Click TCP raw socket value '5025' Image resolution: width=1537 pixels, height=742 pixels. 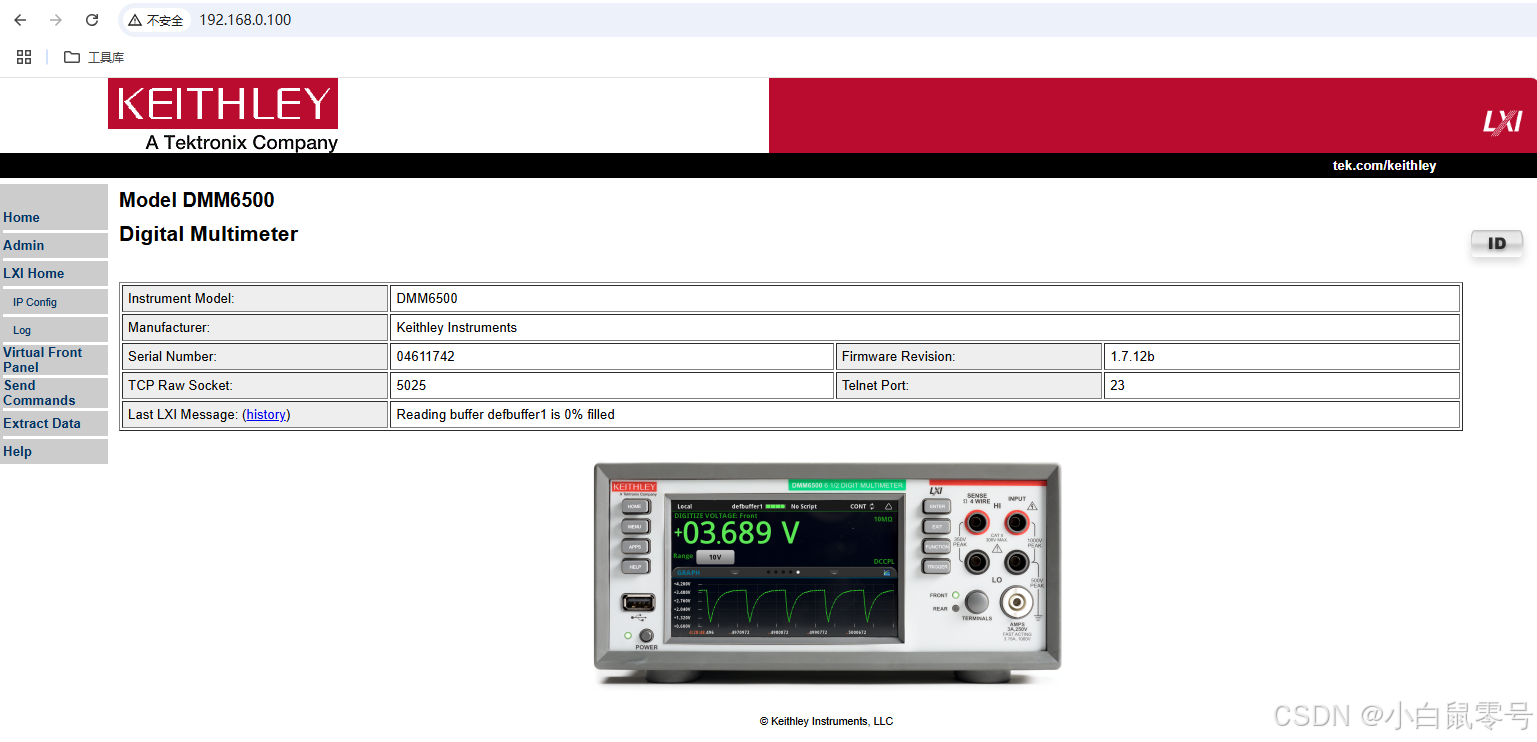point(612,385)
